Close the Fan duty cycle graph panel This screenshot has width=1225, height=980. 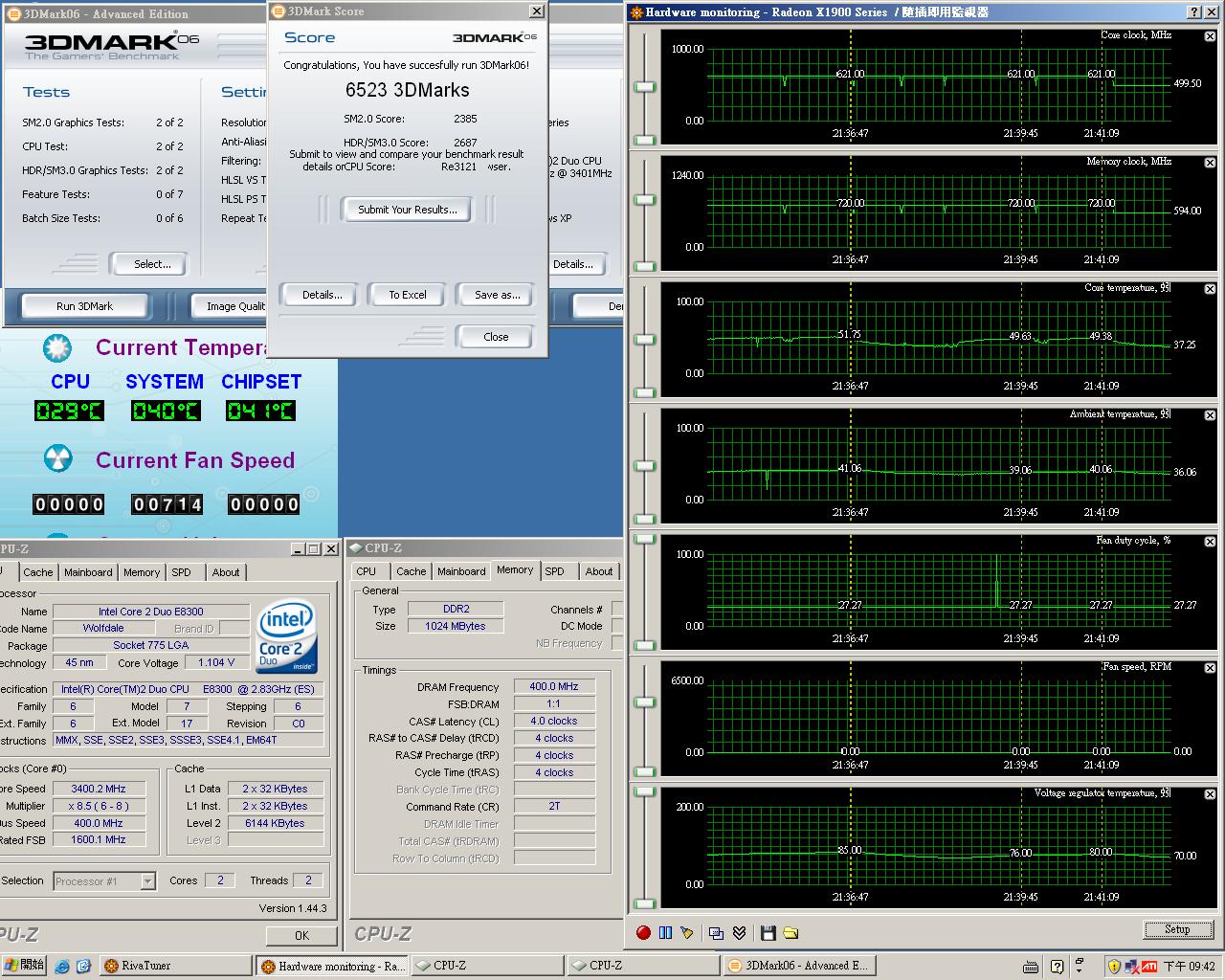[x=1210, y=542]
